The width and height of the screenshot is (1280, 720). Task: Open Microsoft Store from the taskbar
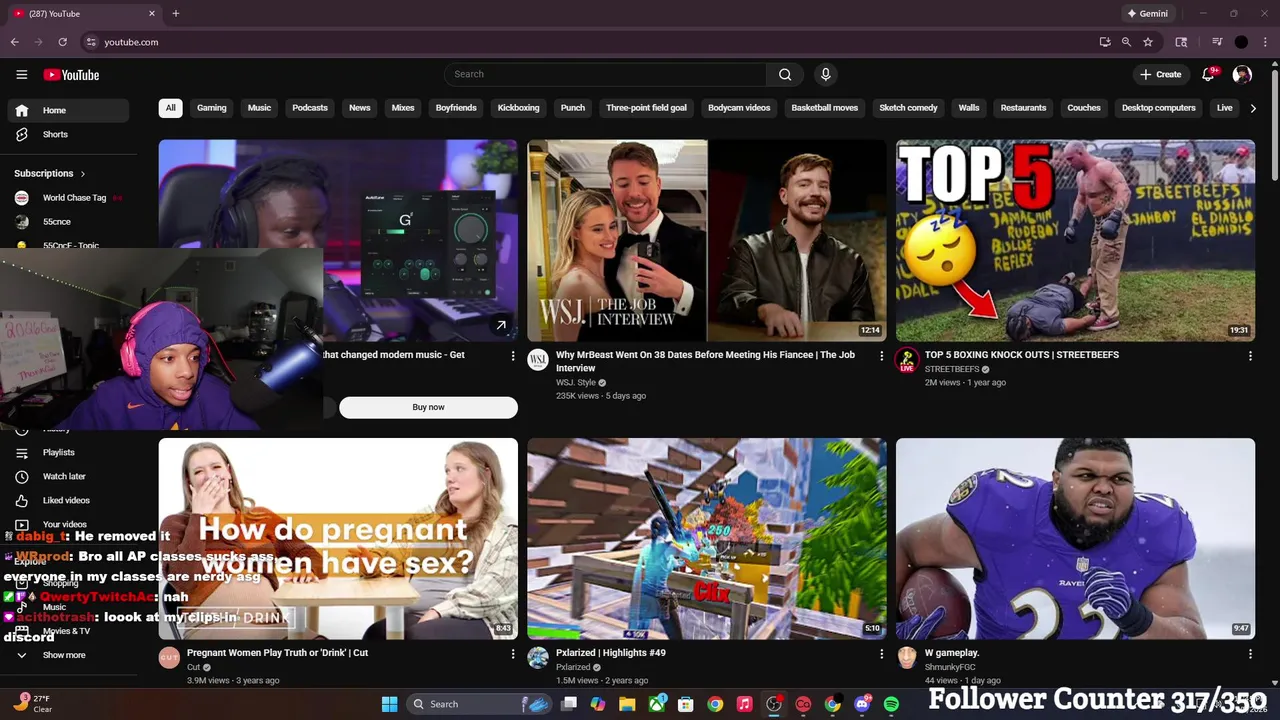pyautogui.click(x=686, y=704)
